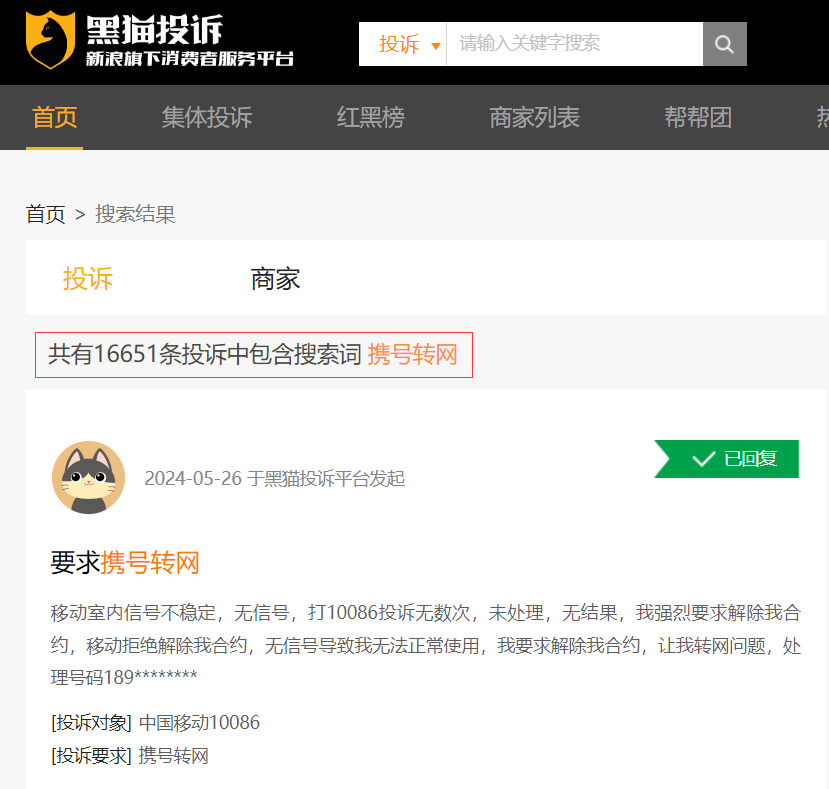Select the 投诉 tab in search results
This screenshot has height=789, width=829.
point(88,278)
